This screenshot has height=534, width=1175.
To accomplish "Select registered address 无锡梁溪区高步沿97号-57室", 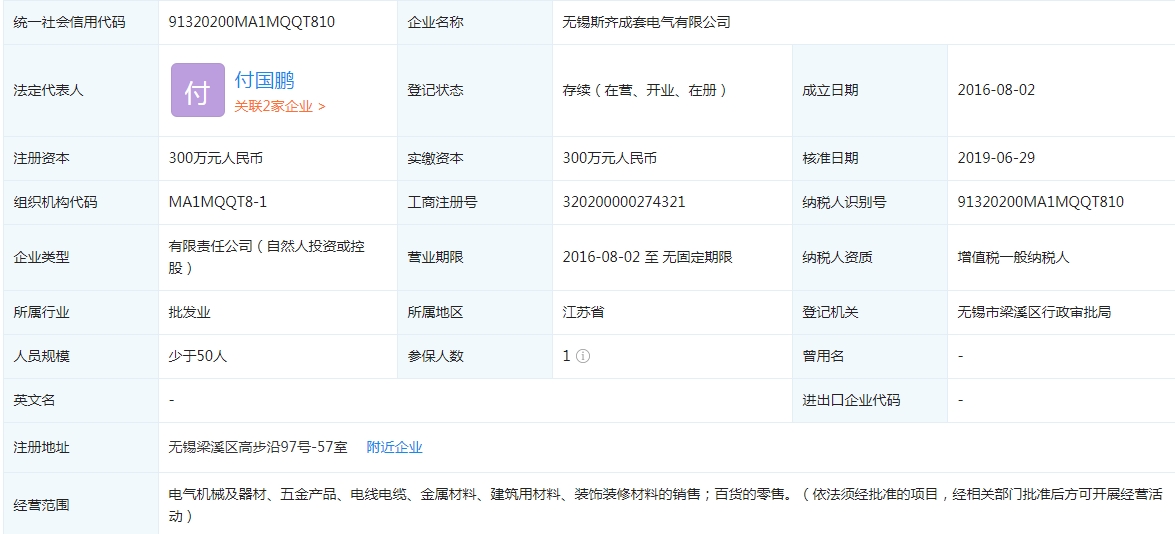I will point(258,447).
